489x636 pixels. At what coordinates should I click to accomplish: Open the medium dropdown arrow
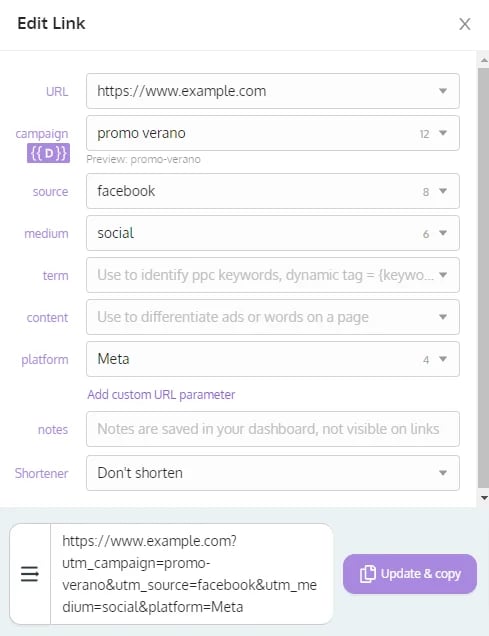[443, 233]
